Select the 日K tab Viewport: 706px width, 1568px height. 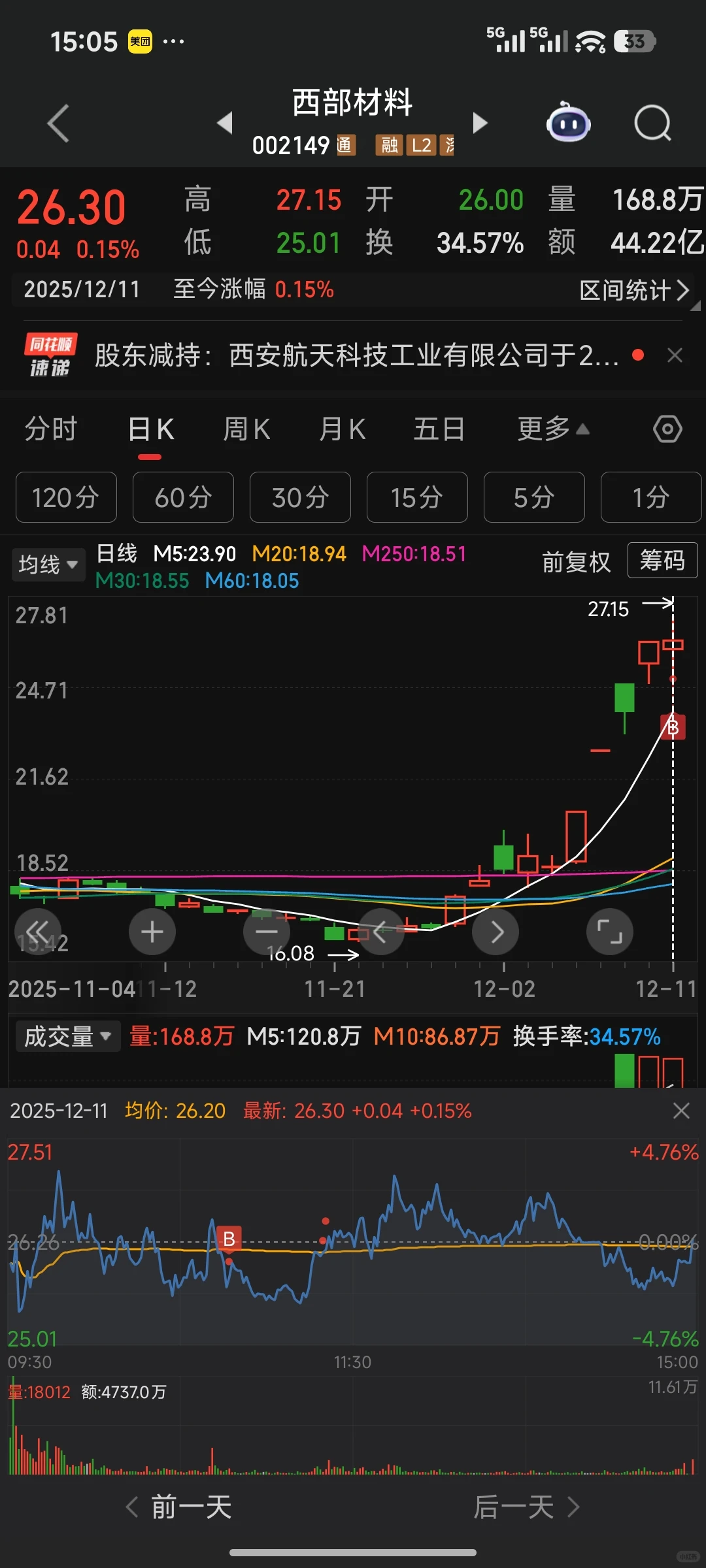pyautogui.click(x=151, y=429)
